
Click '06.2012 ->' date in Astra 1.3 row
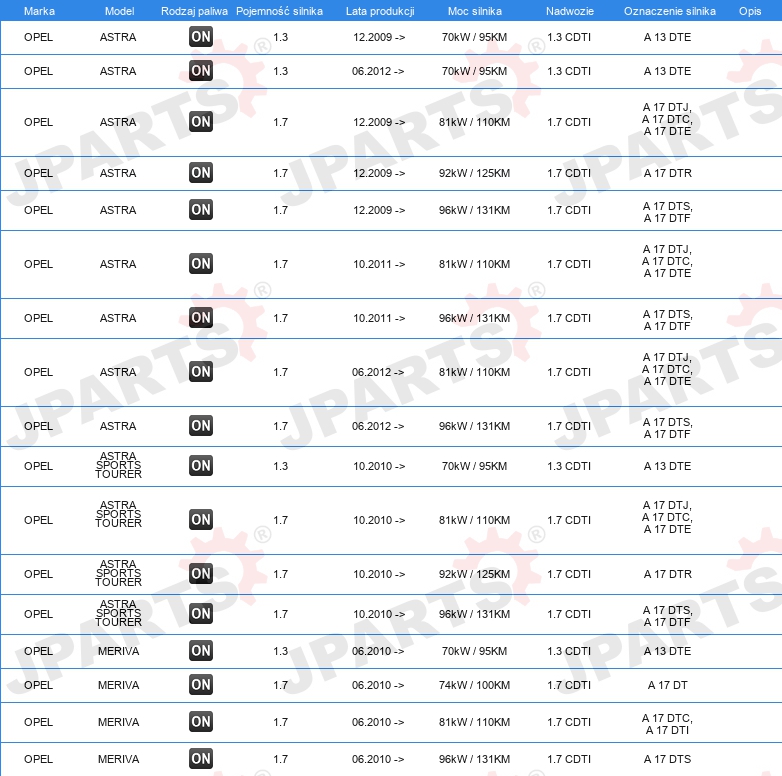378,71
